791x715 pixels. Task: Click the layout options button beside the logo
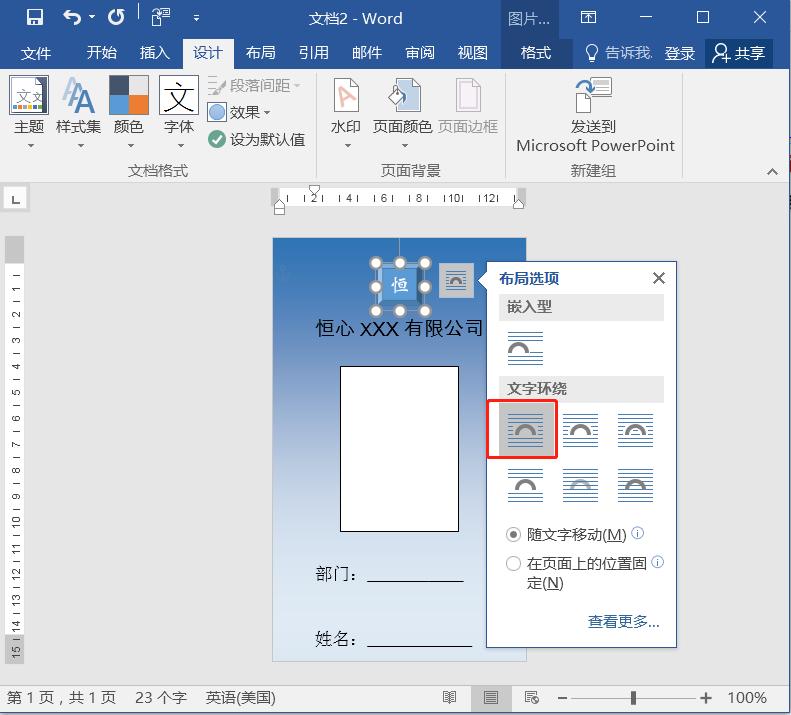(456, 280)
